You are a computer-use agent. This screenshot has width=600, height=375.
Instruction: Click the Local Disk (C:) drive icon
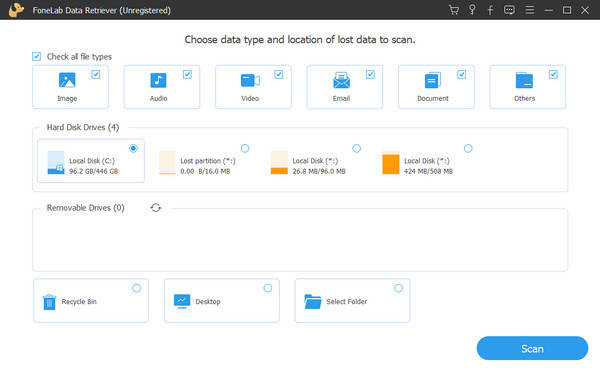tap(56, 163)
